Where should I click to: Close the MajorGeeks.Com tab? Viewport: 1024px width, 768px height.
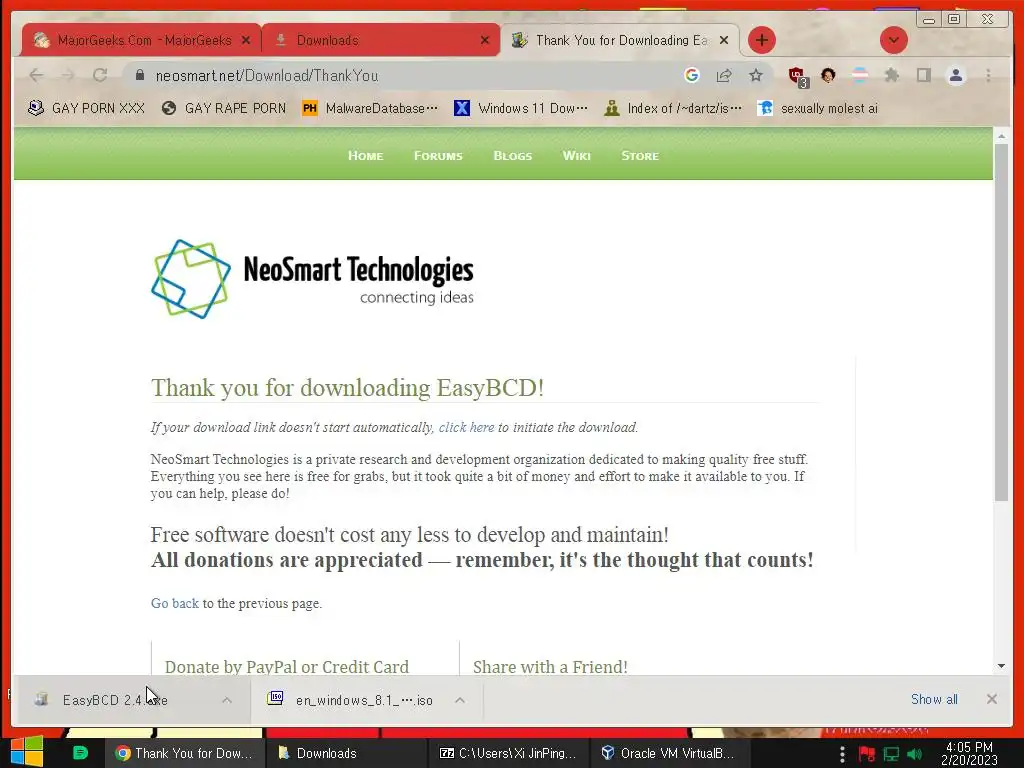246,40
